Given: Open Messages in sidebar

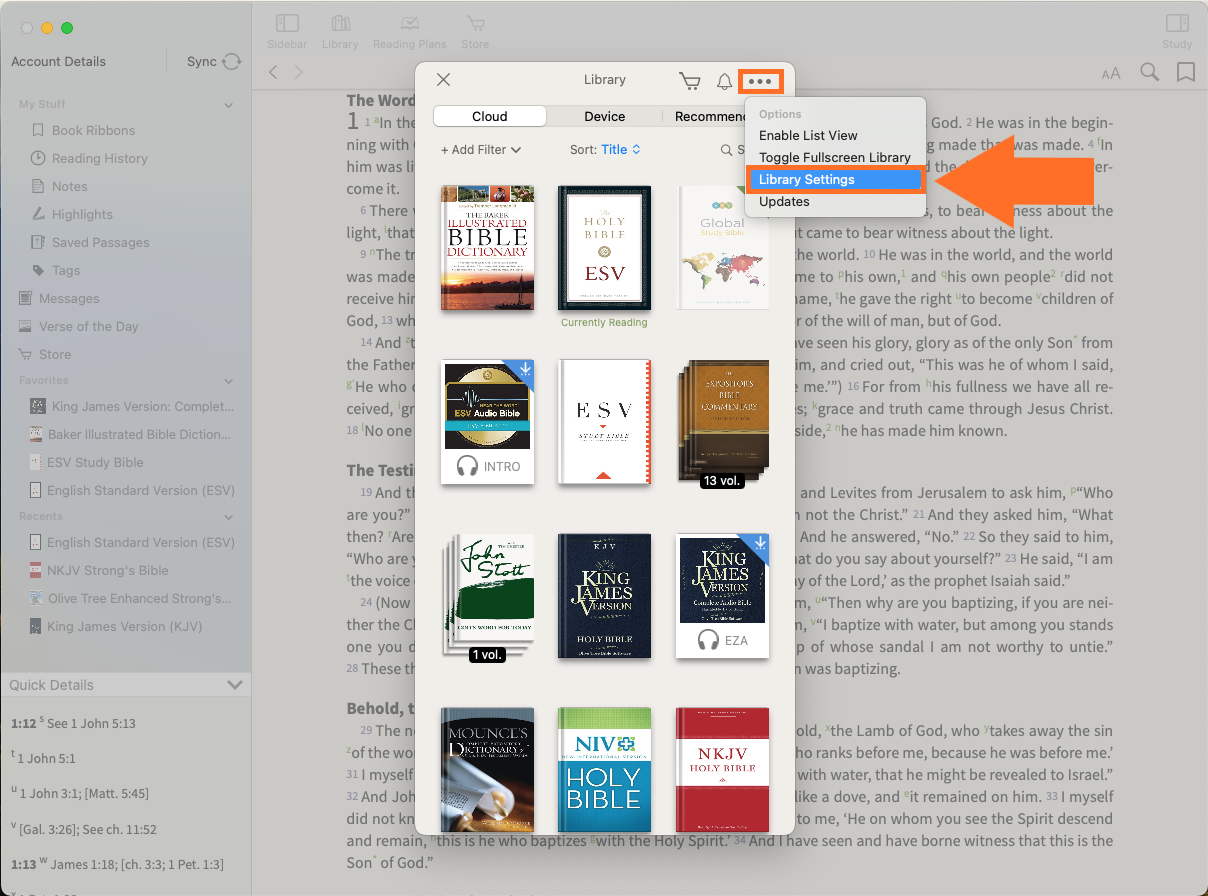Looking at the screenshot, I should [x=69, y=298].
